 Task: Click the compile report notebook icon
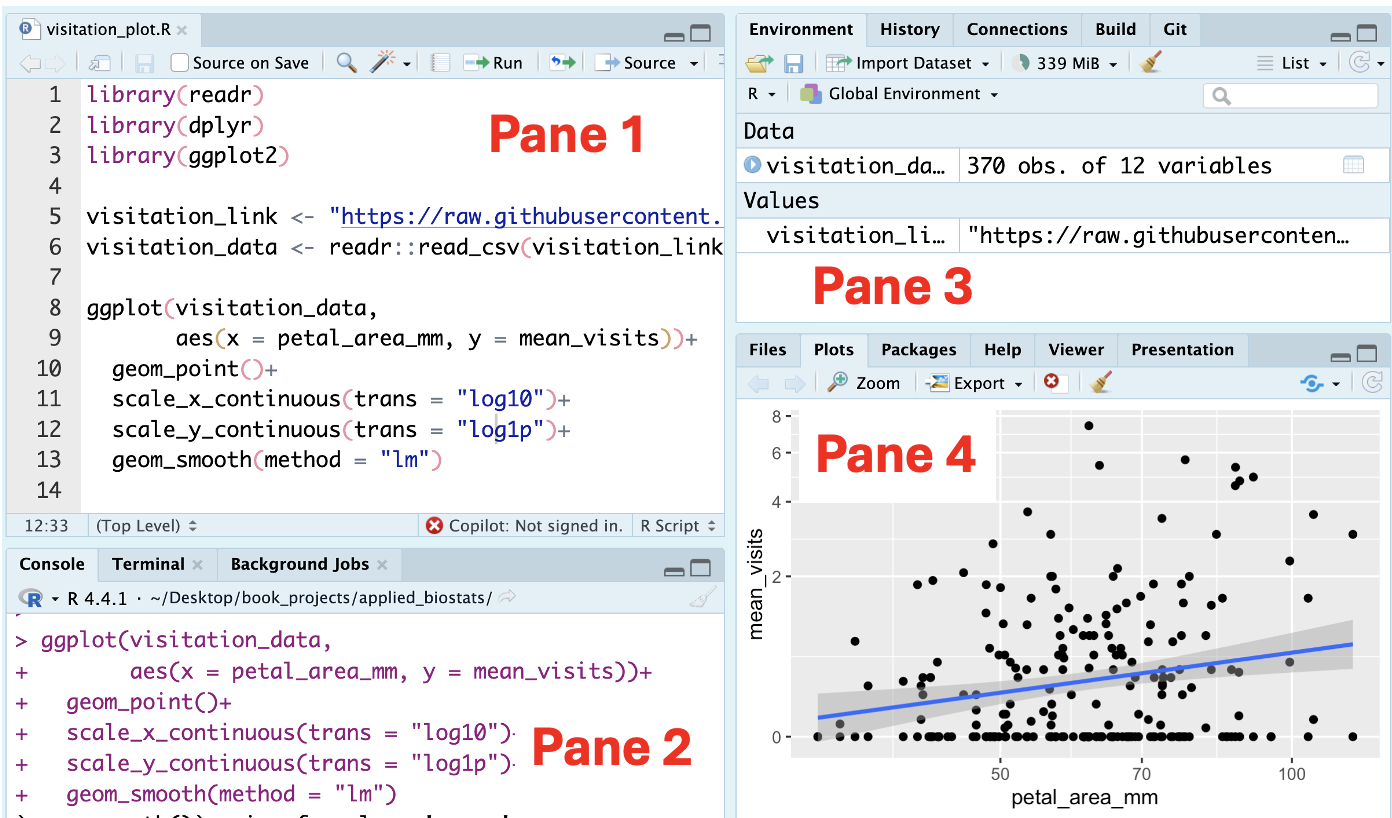click(439, 63)
